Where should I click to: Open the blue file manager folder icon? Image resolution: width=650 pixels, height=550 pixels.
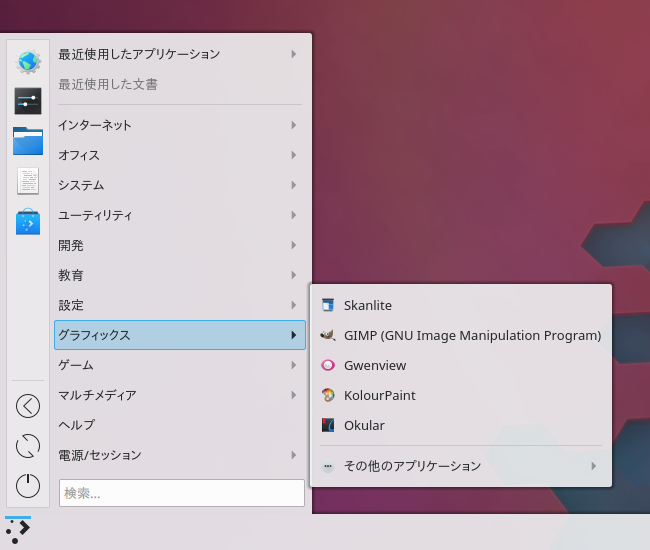(x=28, y=141)
